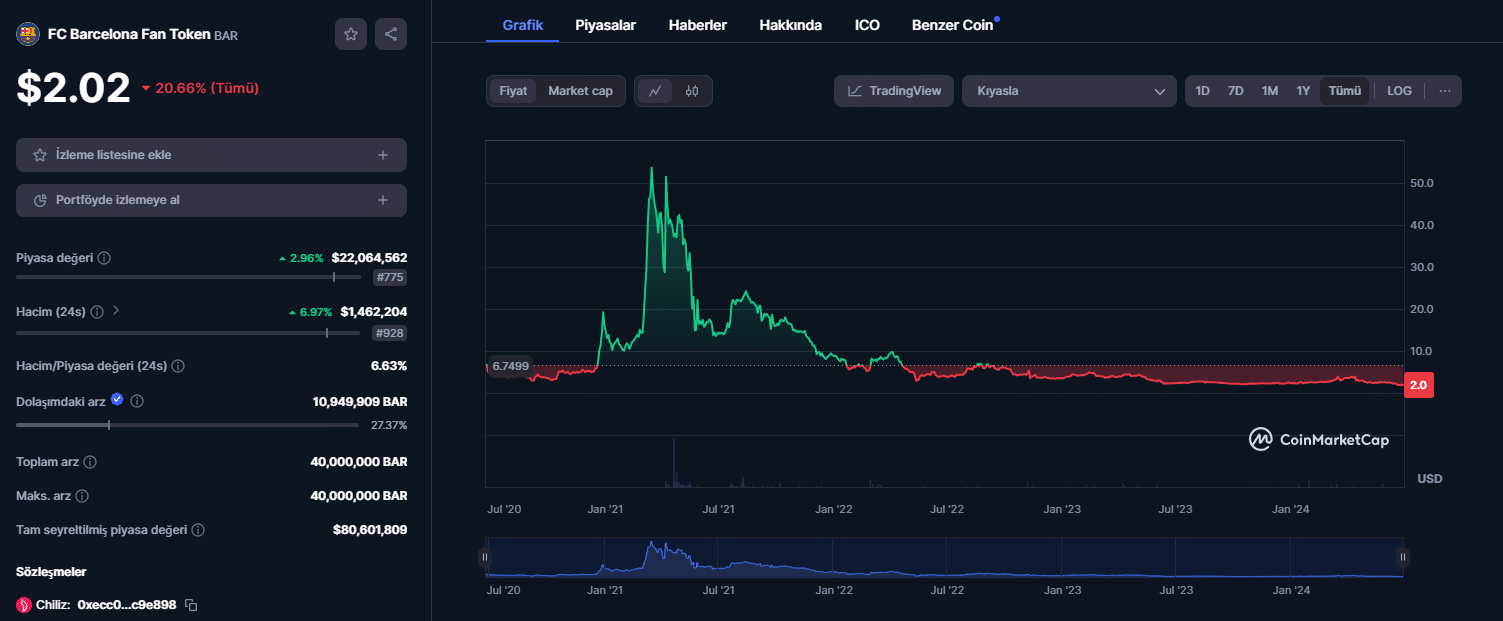Click the 0xecc0...c9e898 contract address
Screen dimensions: 1503x621
click(x=127, y=605)
